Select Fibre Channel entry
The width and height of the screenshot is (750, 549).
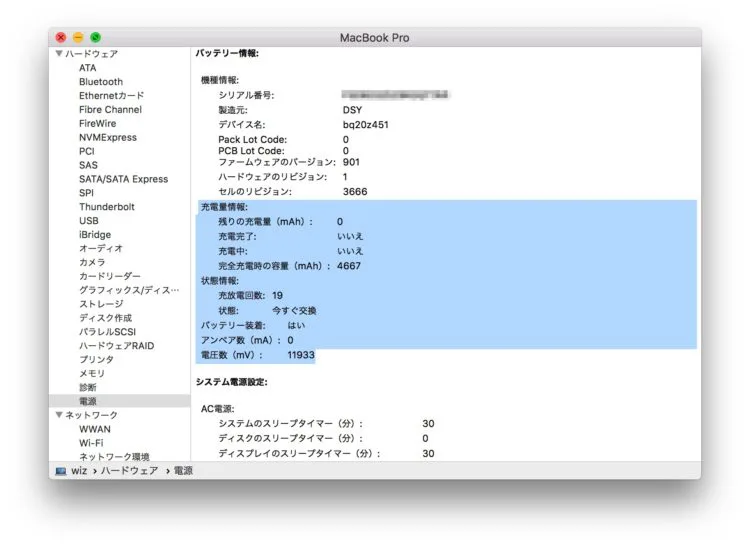[110, 110]
